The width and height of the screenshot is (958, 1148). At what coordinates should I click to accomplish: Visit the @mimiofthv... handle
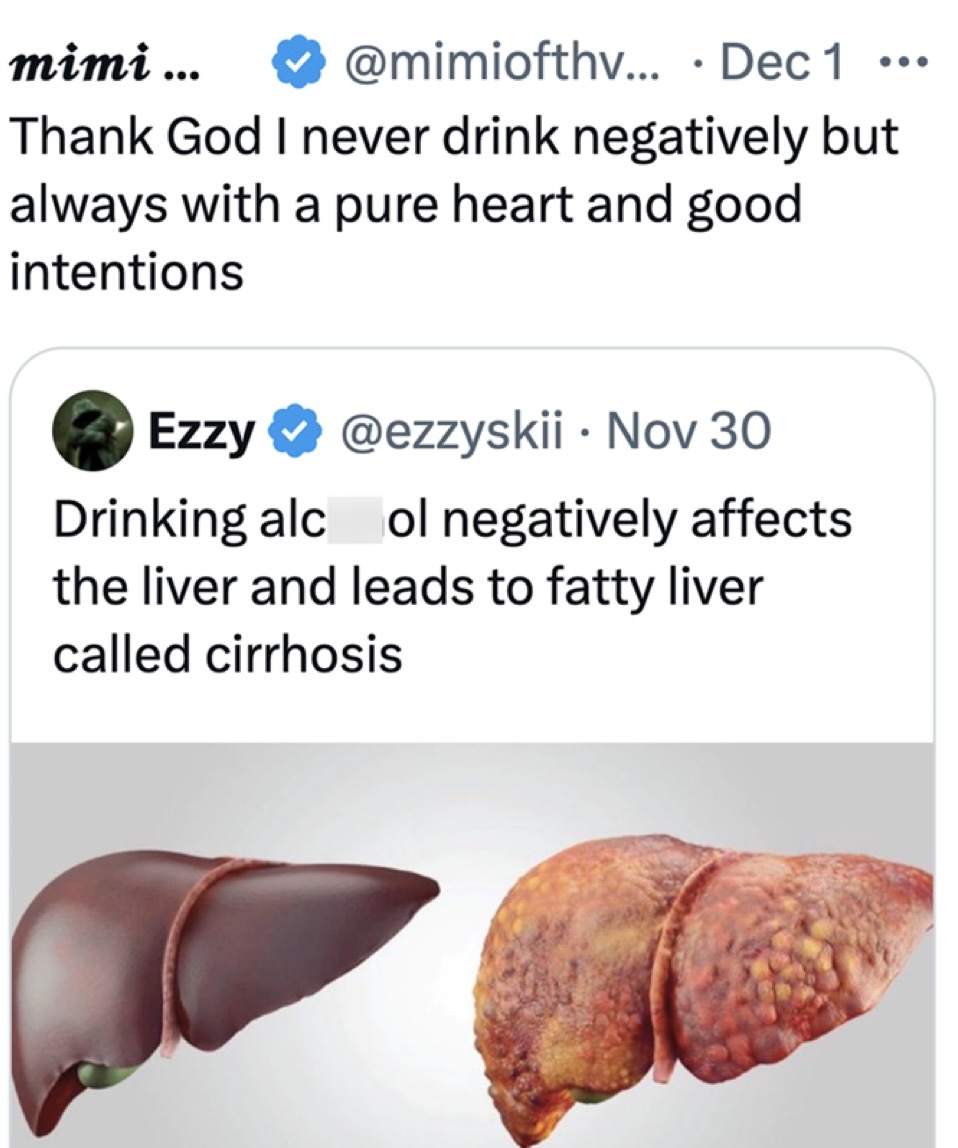pos(497,64)
